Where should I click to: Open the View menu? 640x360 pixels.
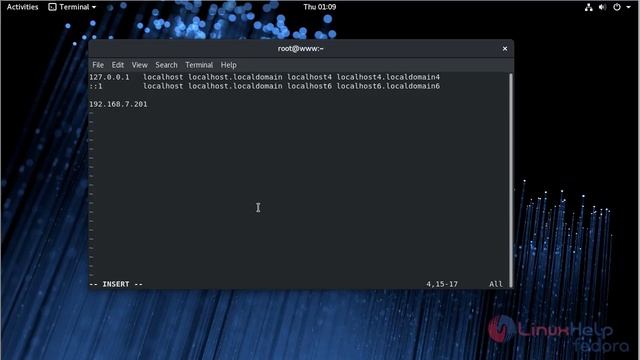tap(140, 65)
